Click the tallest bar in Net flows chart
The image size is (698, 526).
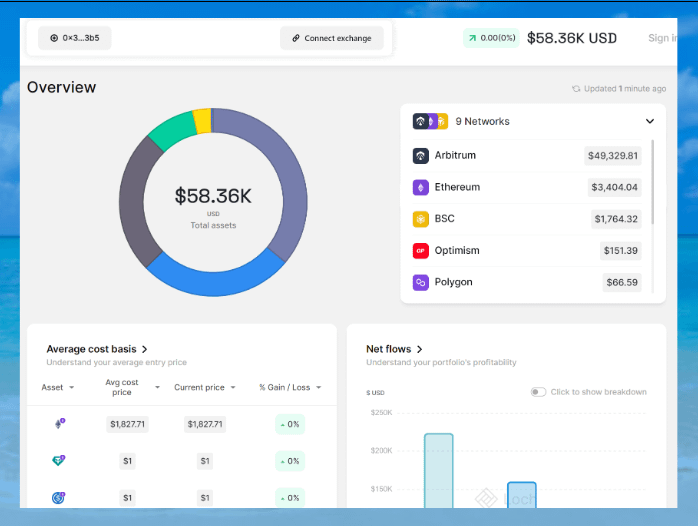tap(438, 470)
